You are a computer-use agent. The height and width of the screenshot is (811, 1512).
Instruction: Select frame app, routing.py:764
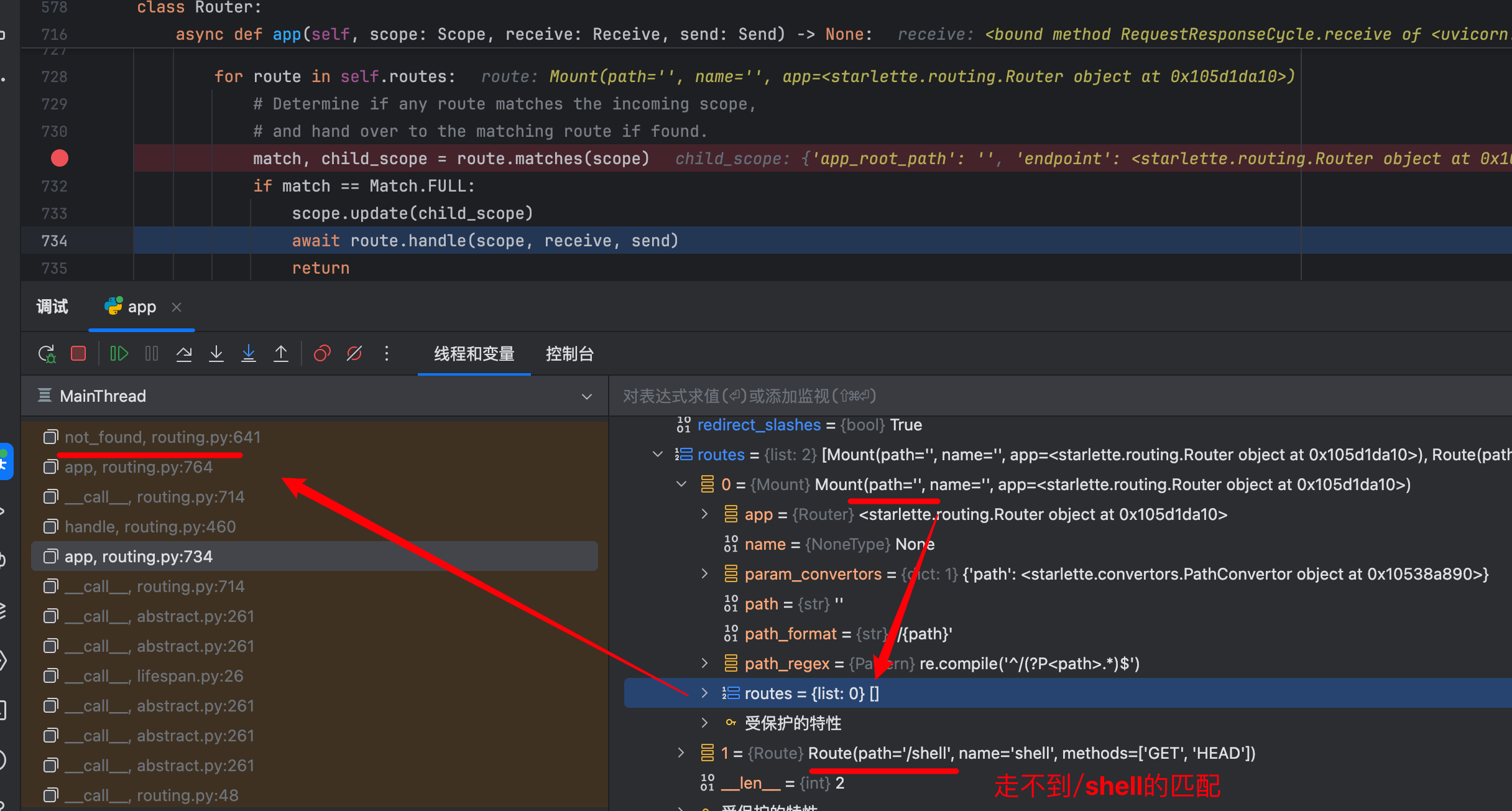coord(315,467)
